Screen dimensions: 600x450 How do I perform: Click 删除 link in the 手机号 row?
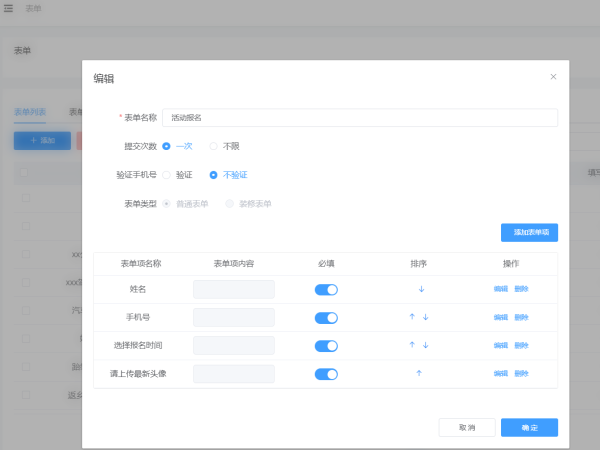[x=521, y=317]
